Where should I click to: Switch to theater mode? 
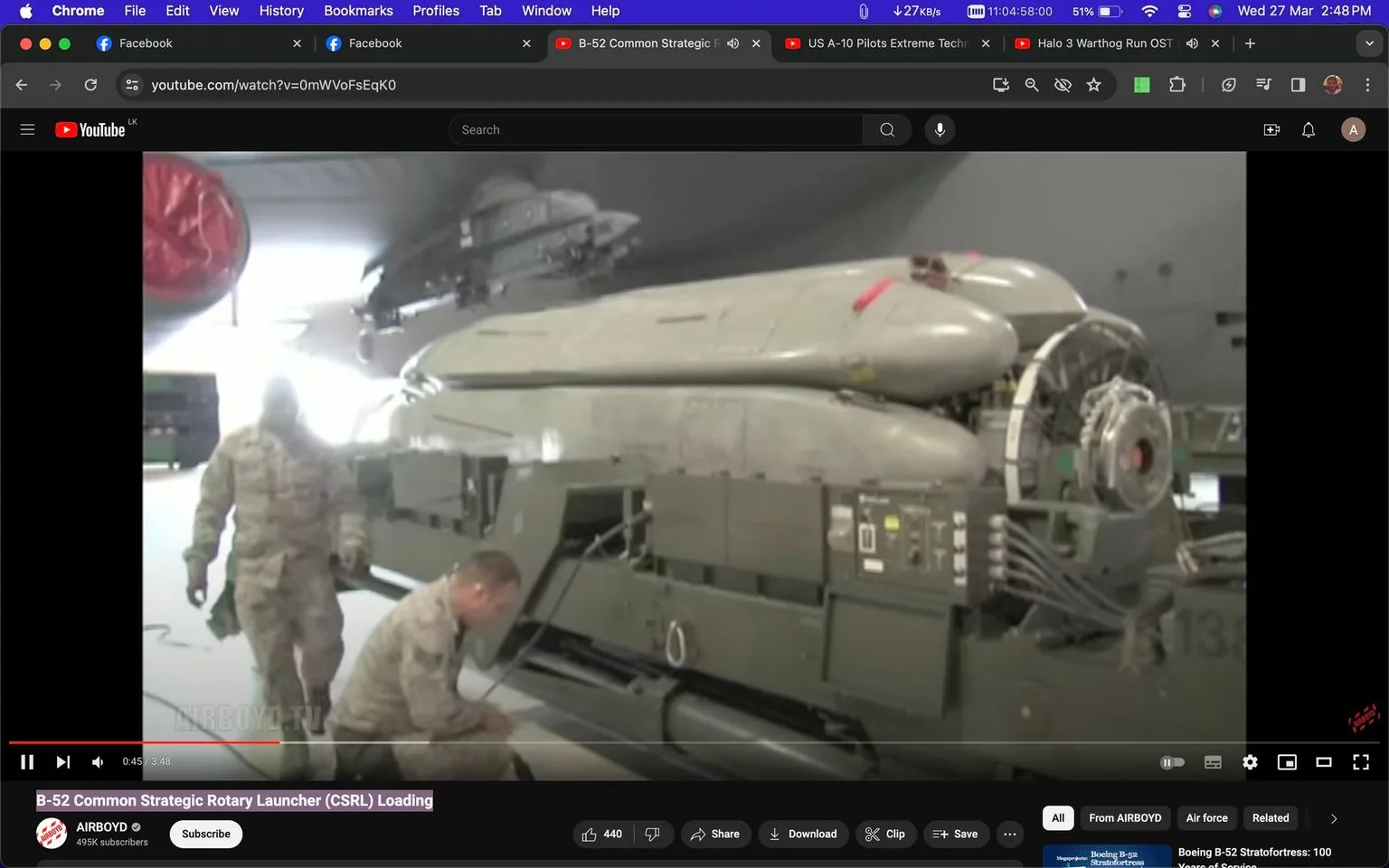coord(1324,762)
